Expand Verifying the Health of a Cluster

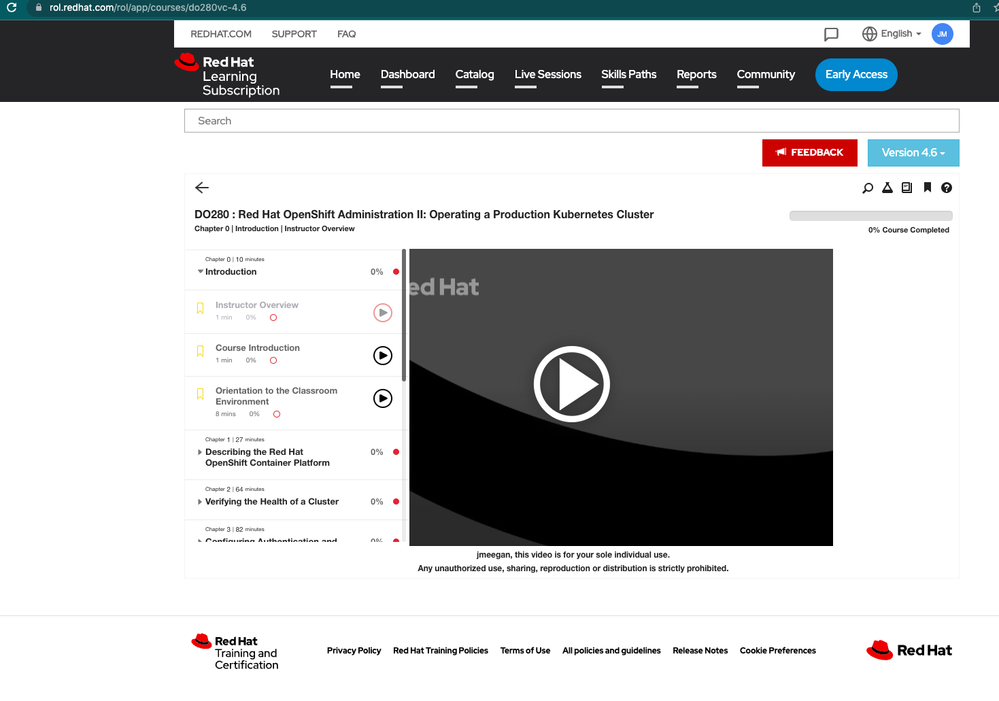[x=200, y=502]
